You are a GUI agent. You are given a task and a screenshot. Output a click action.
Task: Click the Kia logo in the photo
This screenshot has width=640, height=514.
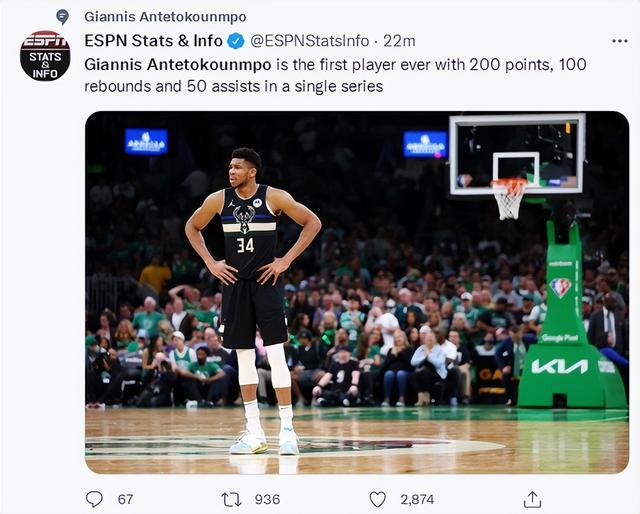tap(559, 366)
